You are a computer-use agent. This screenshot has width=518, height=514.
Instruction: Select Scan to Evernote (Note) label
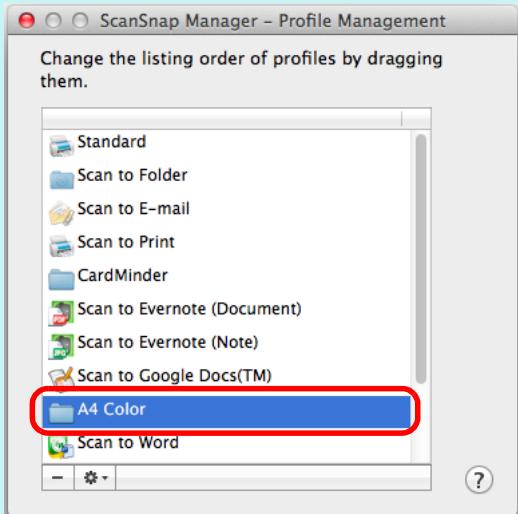tap(168, 342)
